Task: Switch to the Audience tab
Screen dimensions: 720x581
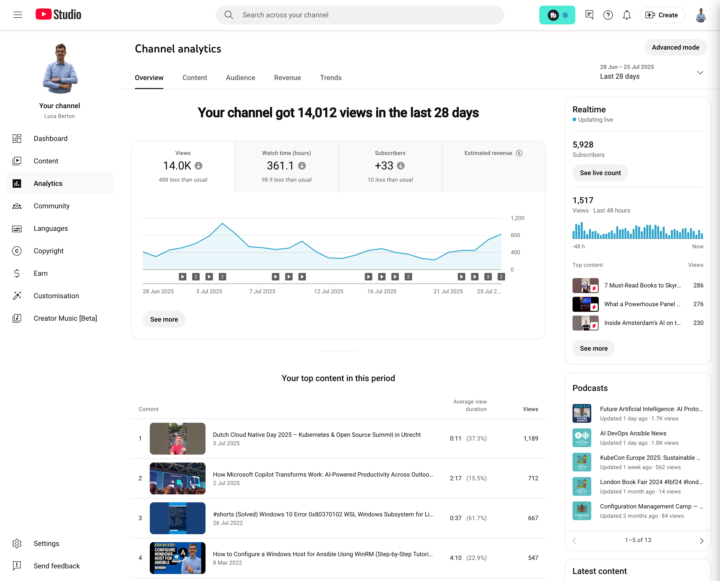Action: pos(240,78)
